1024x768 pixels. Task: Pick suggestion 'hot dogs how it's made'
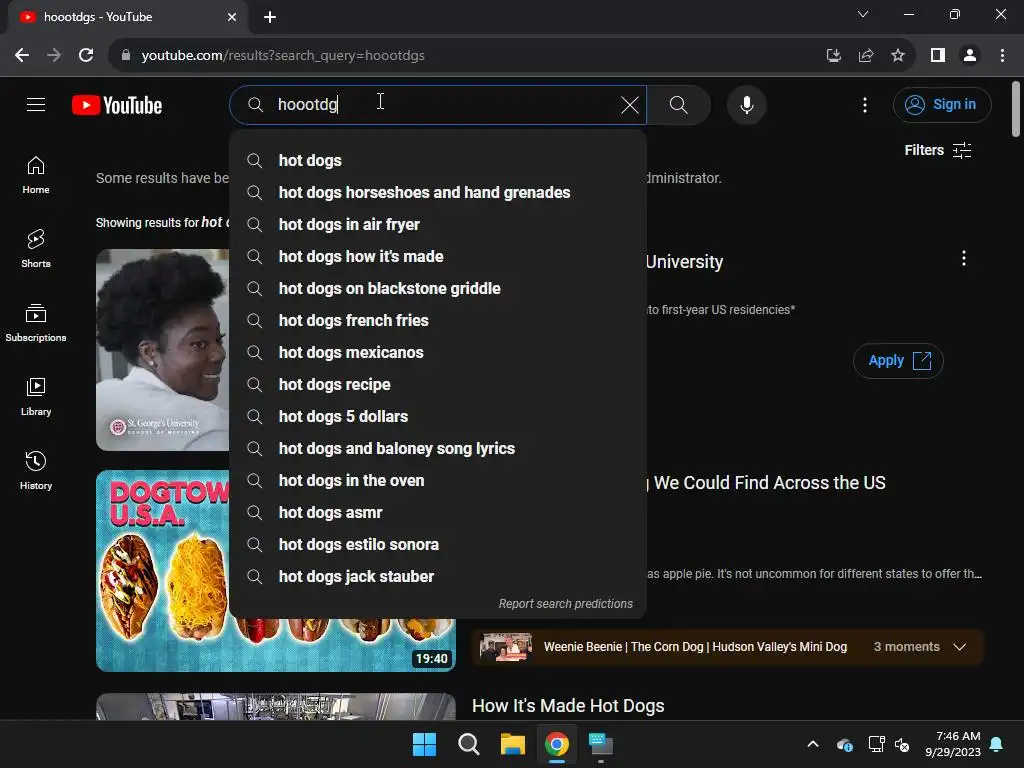pos(438,257)
